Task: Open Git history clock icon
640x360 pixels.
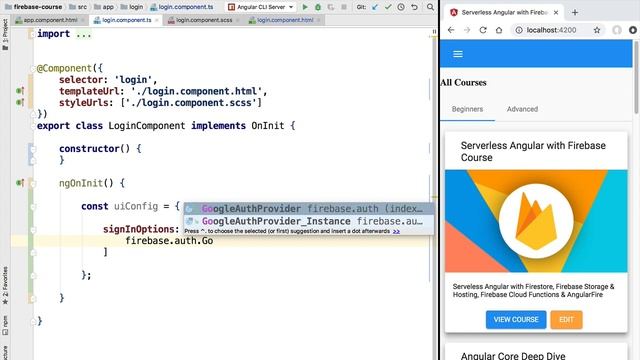Action: pos(401,7)
